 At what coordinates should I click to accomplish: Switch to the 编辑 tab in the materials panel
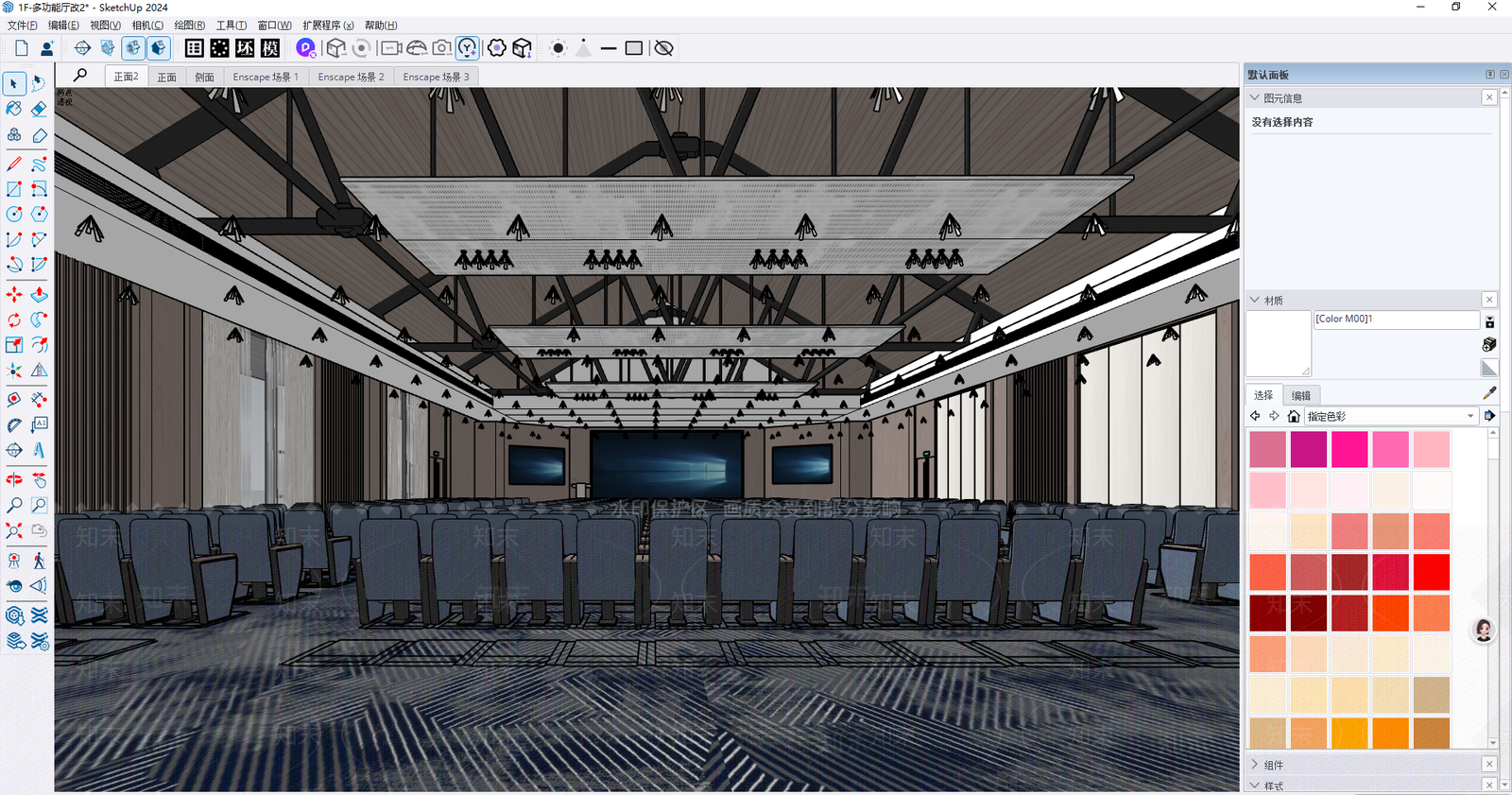click(1301, 395)
